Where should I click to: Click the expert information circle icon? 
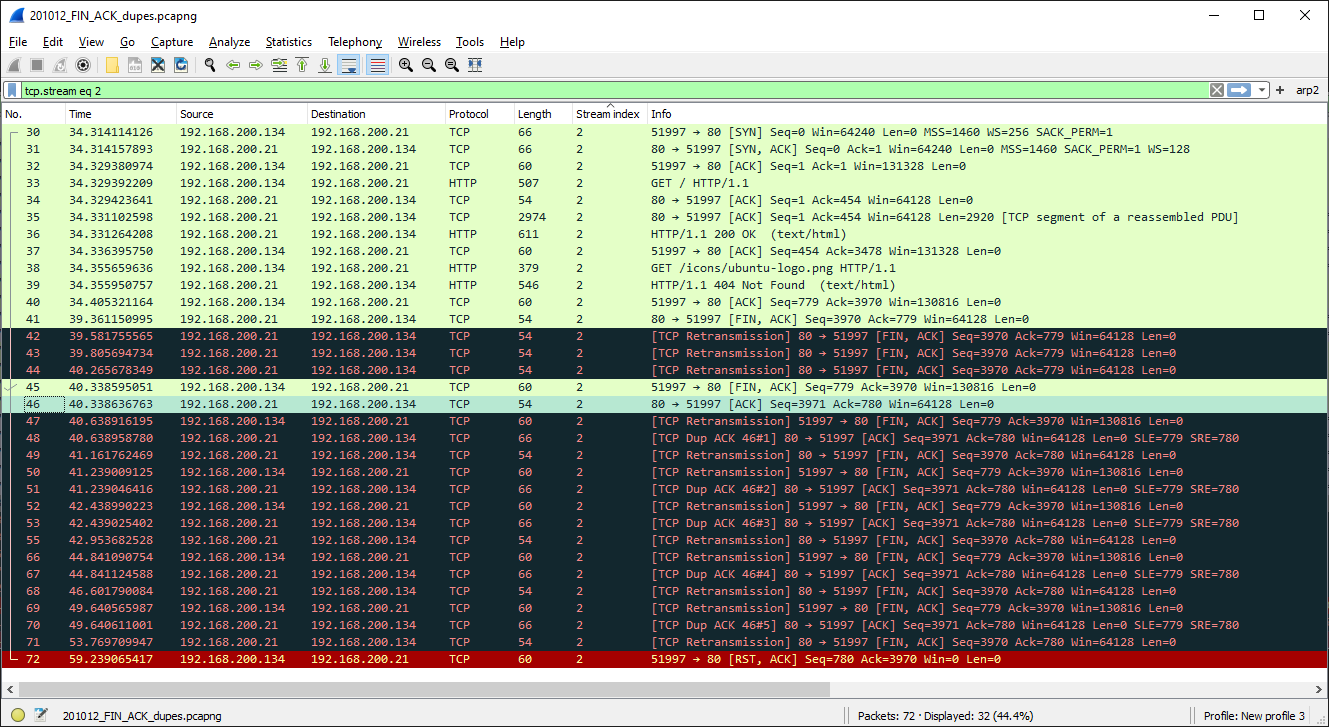(x=18, y=715)
